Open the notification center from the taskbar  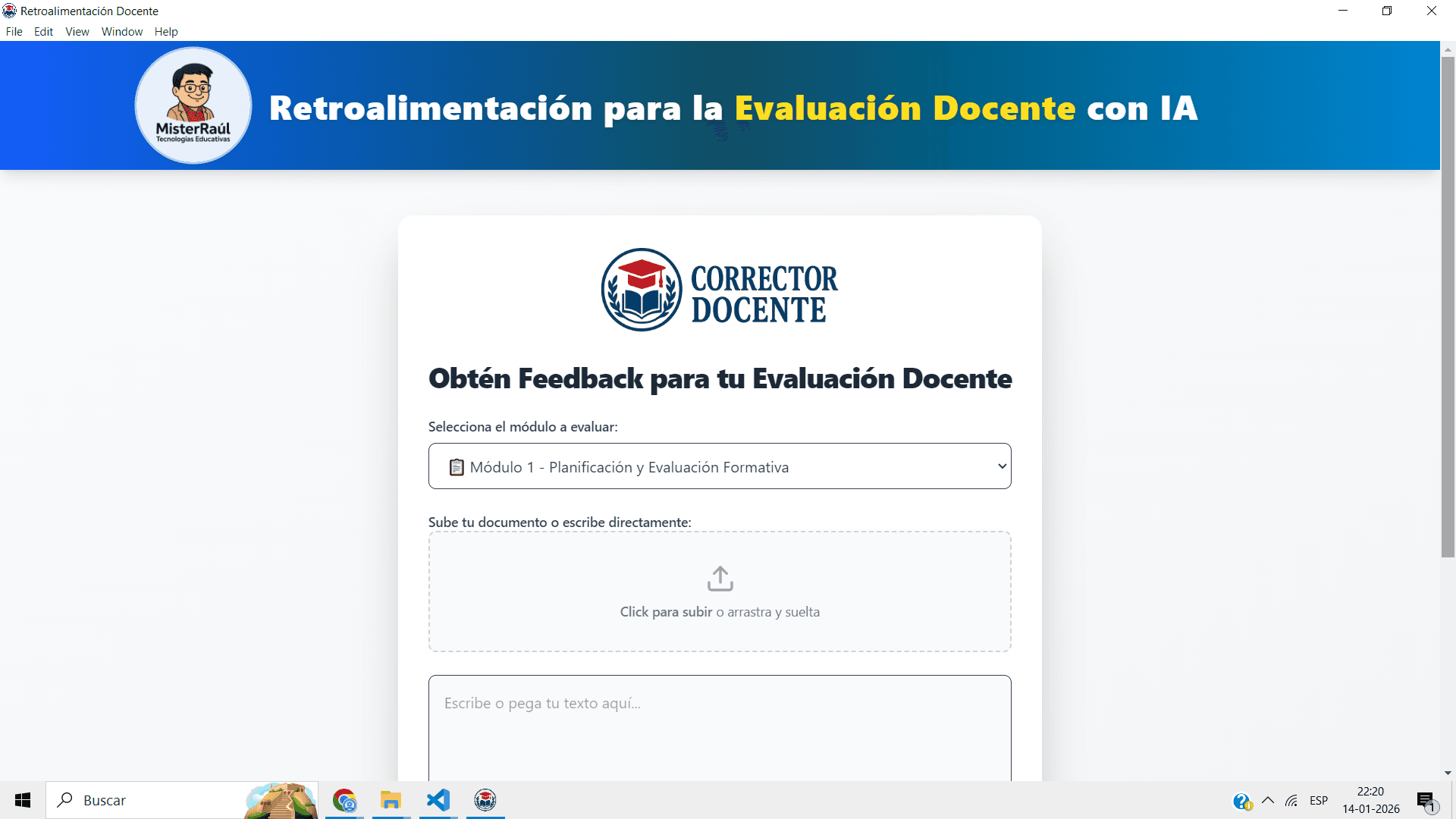(1427, 800)
